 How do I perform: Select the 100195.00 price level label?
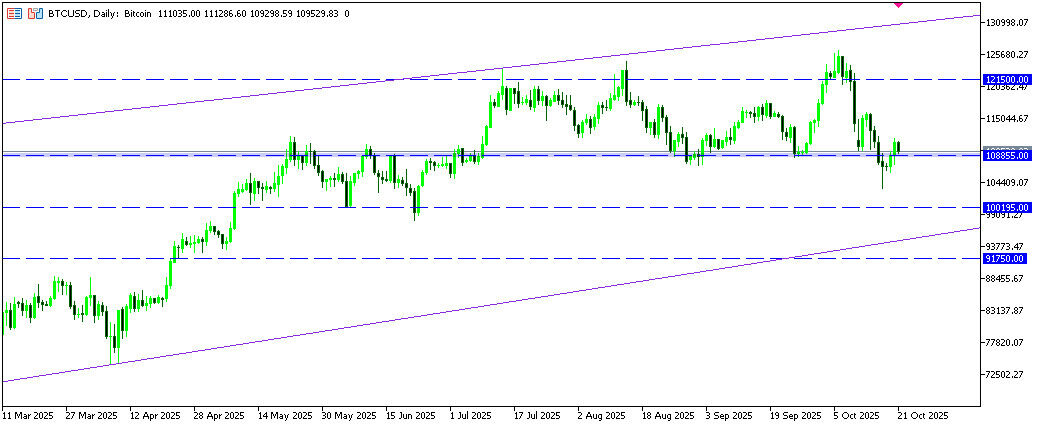(1007, 207)
